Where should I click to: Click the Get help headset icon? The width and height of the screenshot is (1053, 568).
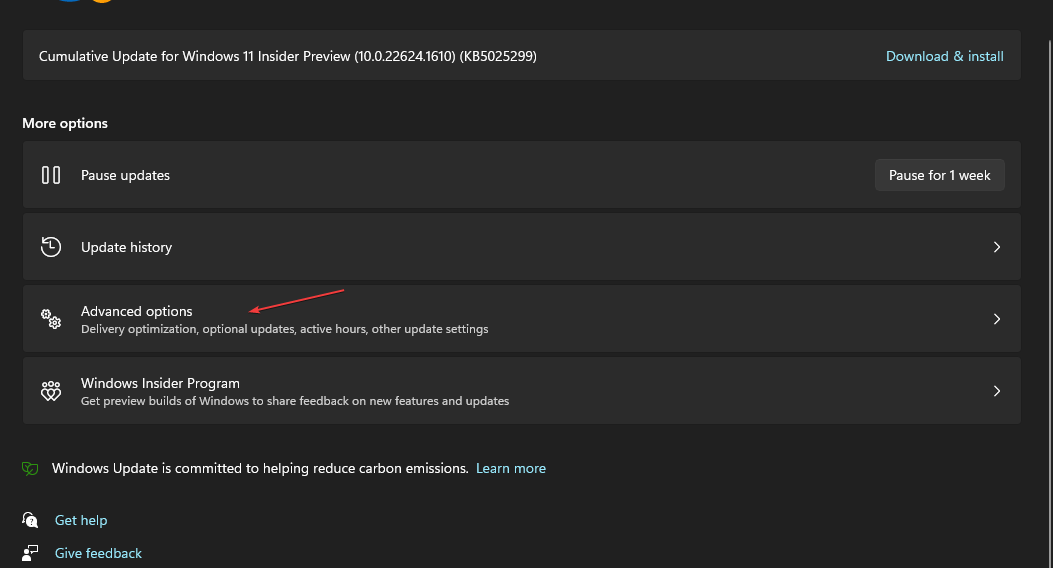tap(30, 520)
